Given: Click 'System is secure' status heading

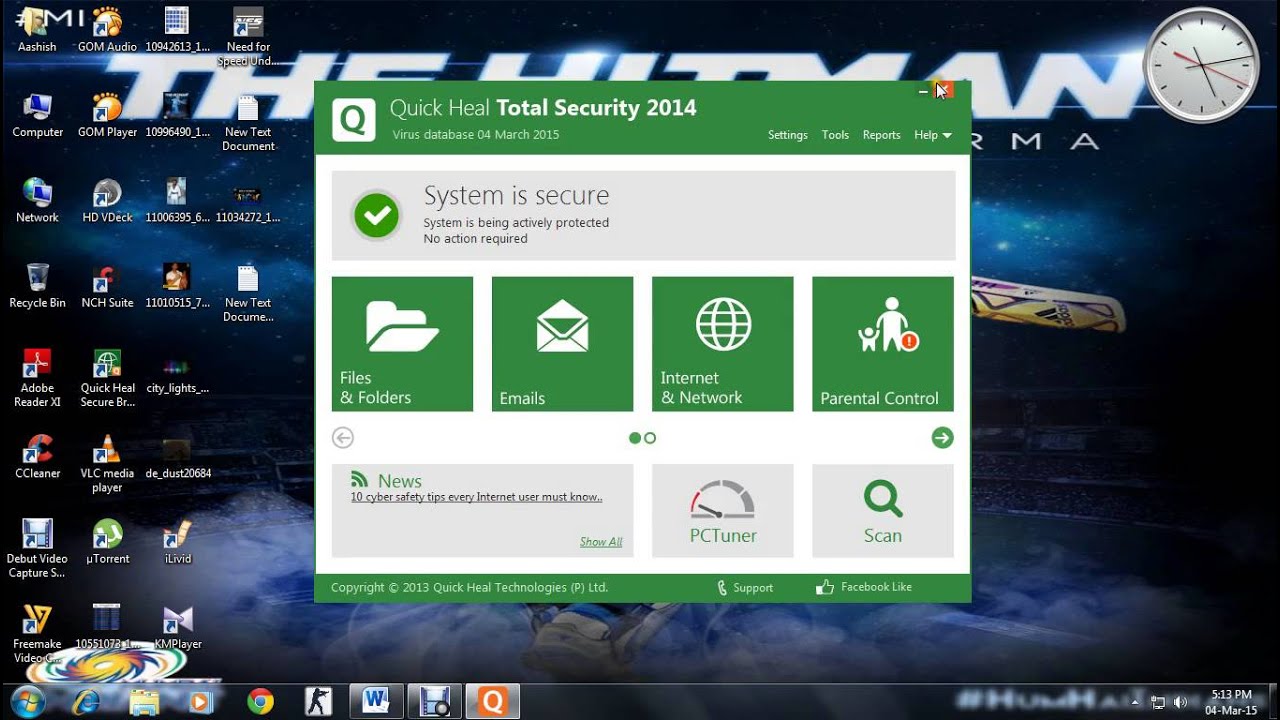Looking at the screenshot, I should point(516,196).
